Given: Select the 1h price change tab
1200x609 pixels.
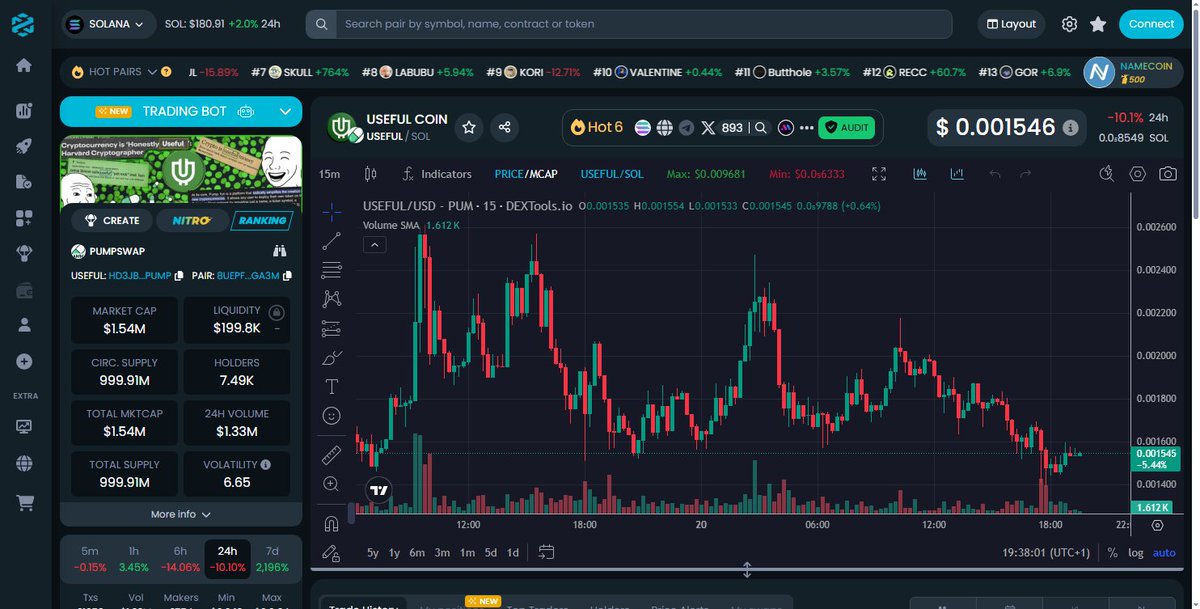Looking at the screenshot, I should click(133, 560).
